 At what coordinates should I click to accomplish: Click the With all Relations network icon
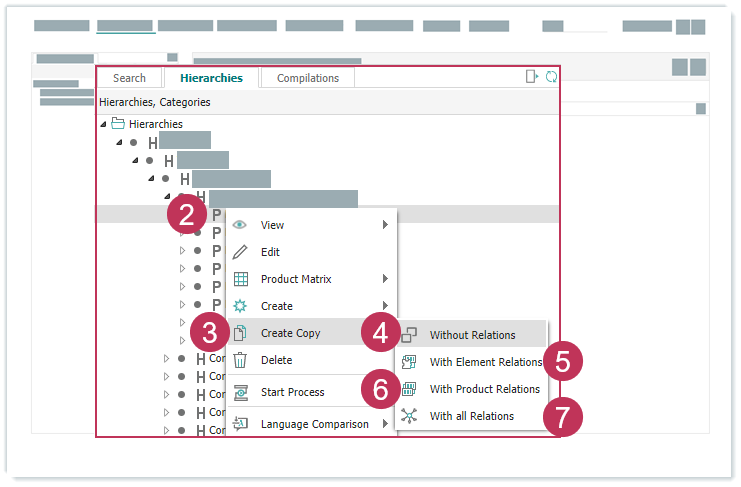409,416
